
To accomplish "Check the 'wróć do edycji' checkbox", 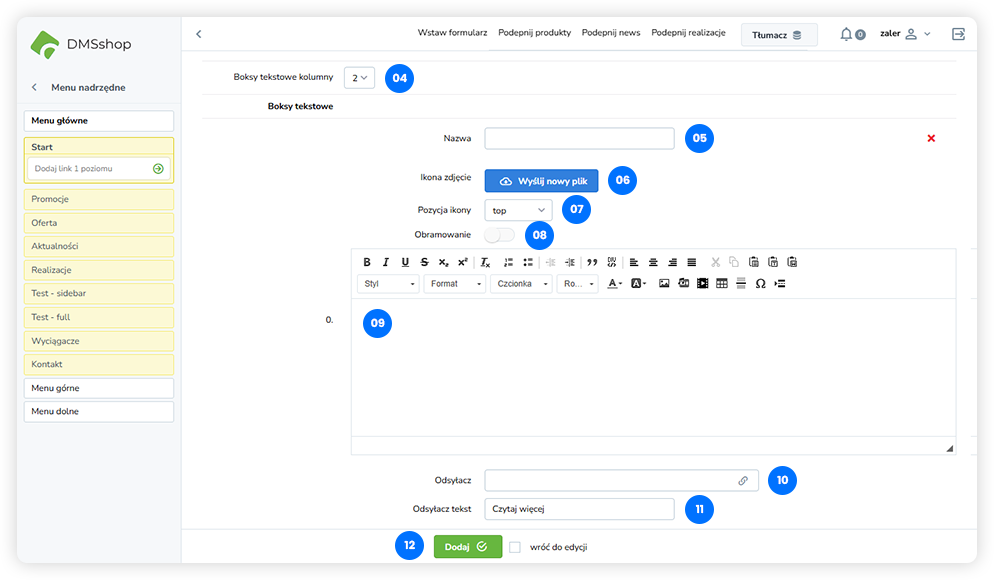I will click(515, 547).
